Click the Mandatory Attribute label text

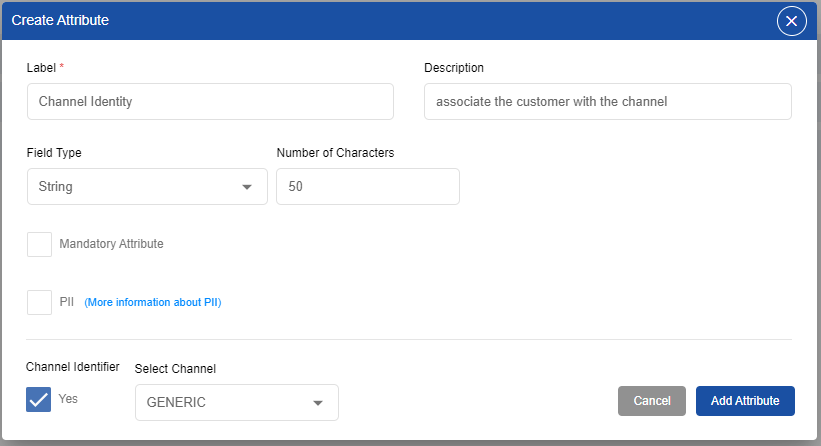click(111, 244)
